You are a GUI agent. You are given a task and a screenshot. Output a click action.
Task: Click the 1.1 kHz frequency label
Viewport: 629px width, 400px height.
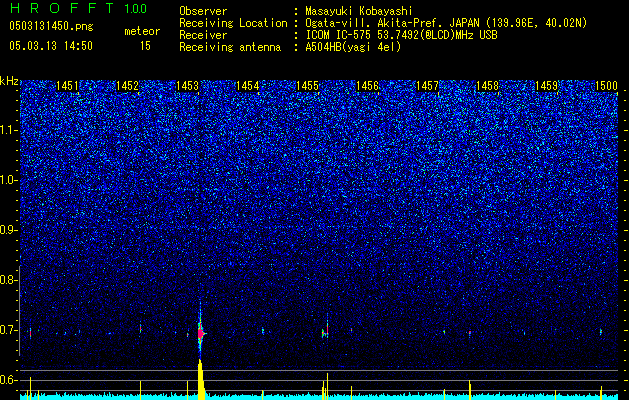coord(8,130)
